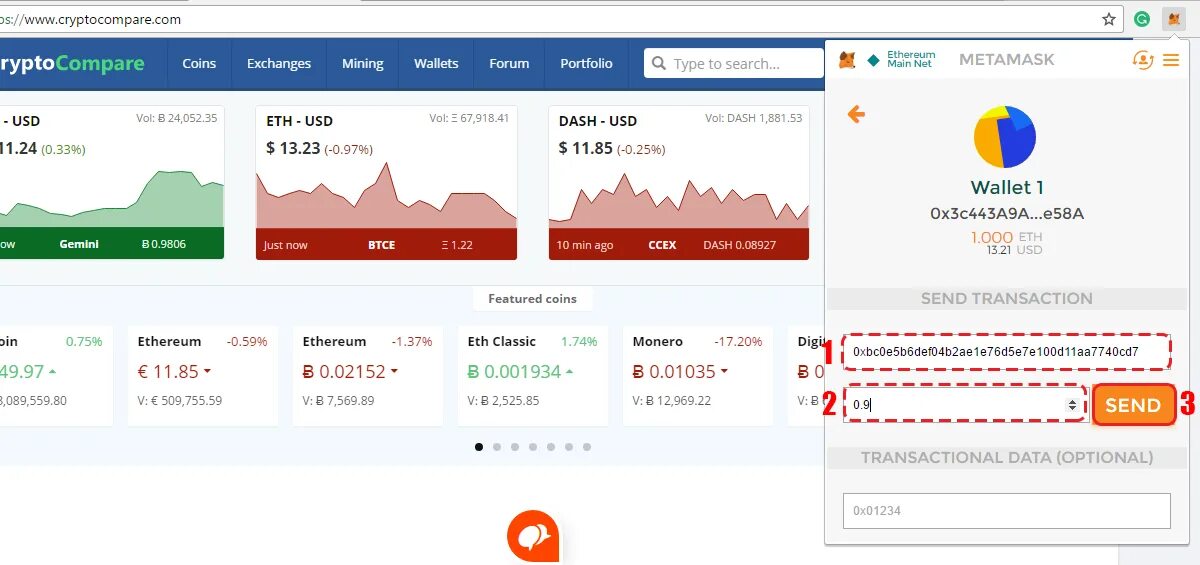Click the Ethereum € 11.85 coin title
The height and width of the screenshot is (565, 1200).
click(169, 341)
